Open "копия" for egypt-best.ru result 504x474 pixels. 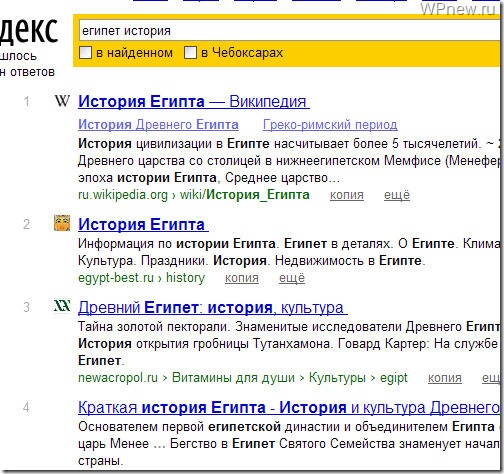(242, 278)
